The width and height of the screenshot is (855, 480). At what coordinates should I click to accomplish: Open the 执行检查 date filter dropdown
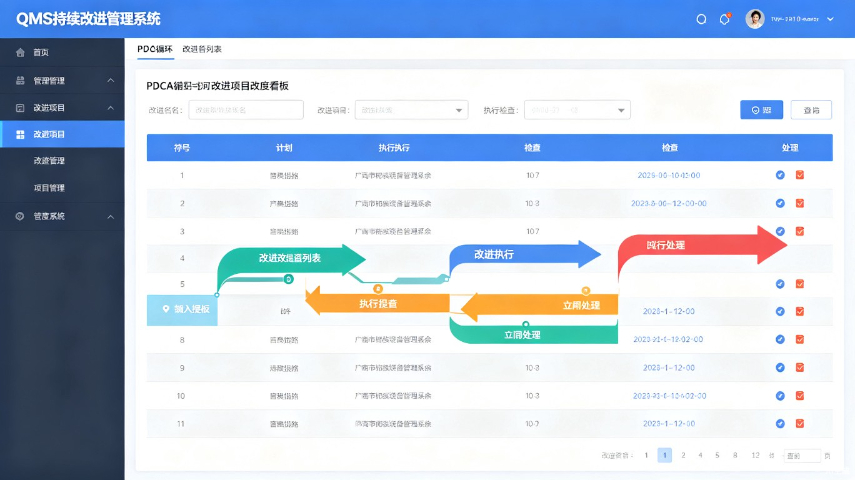pos(577,110)
